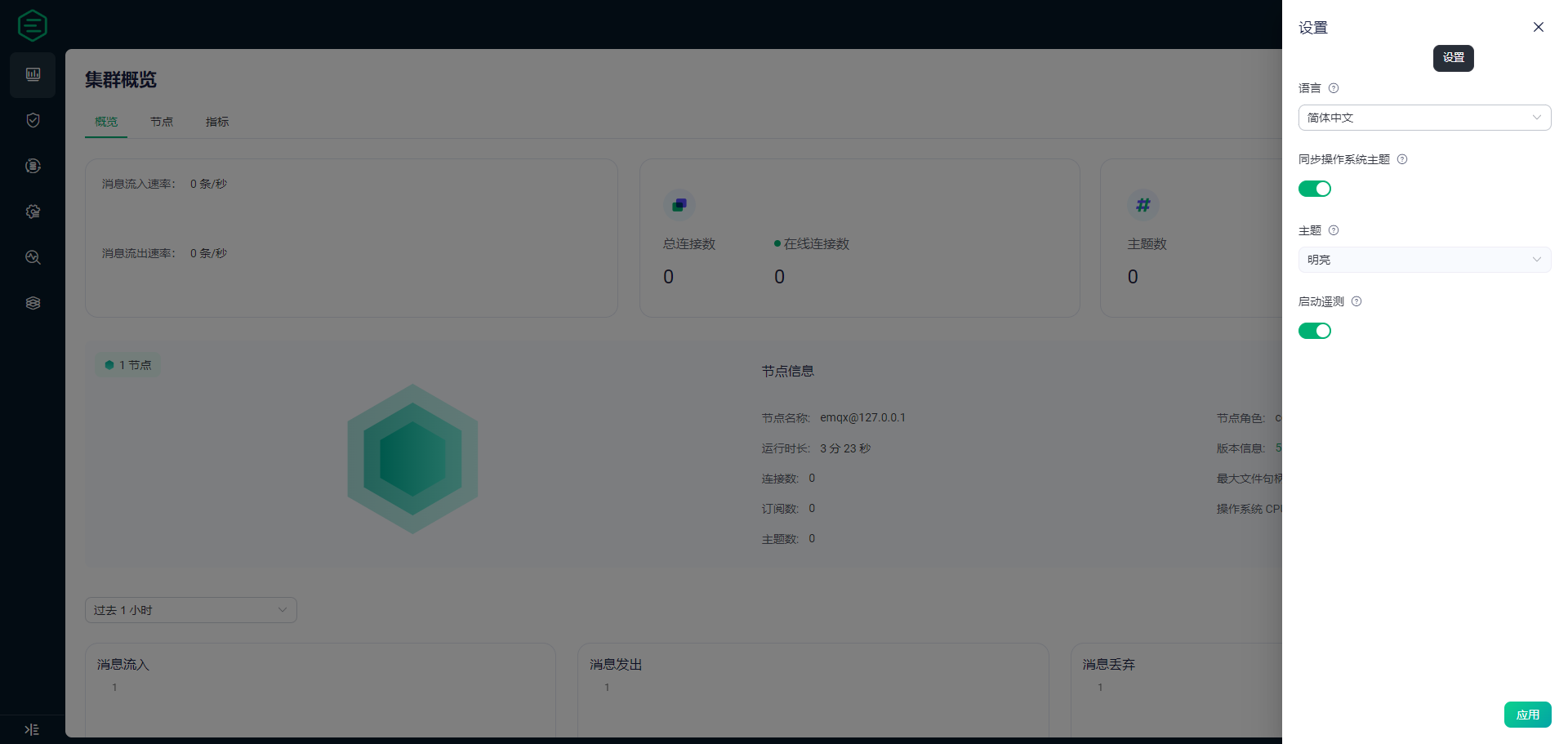The width and height of the screenshot is (1568, 744).
Task: Click the 消息流入速率 label
Action: (x=139, y=184)
